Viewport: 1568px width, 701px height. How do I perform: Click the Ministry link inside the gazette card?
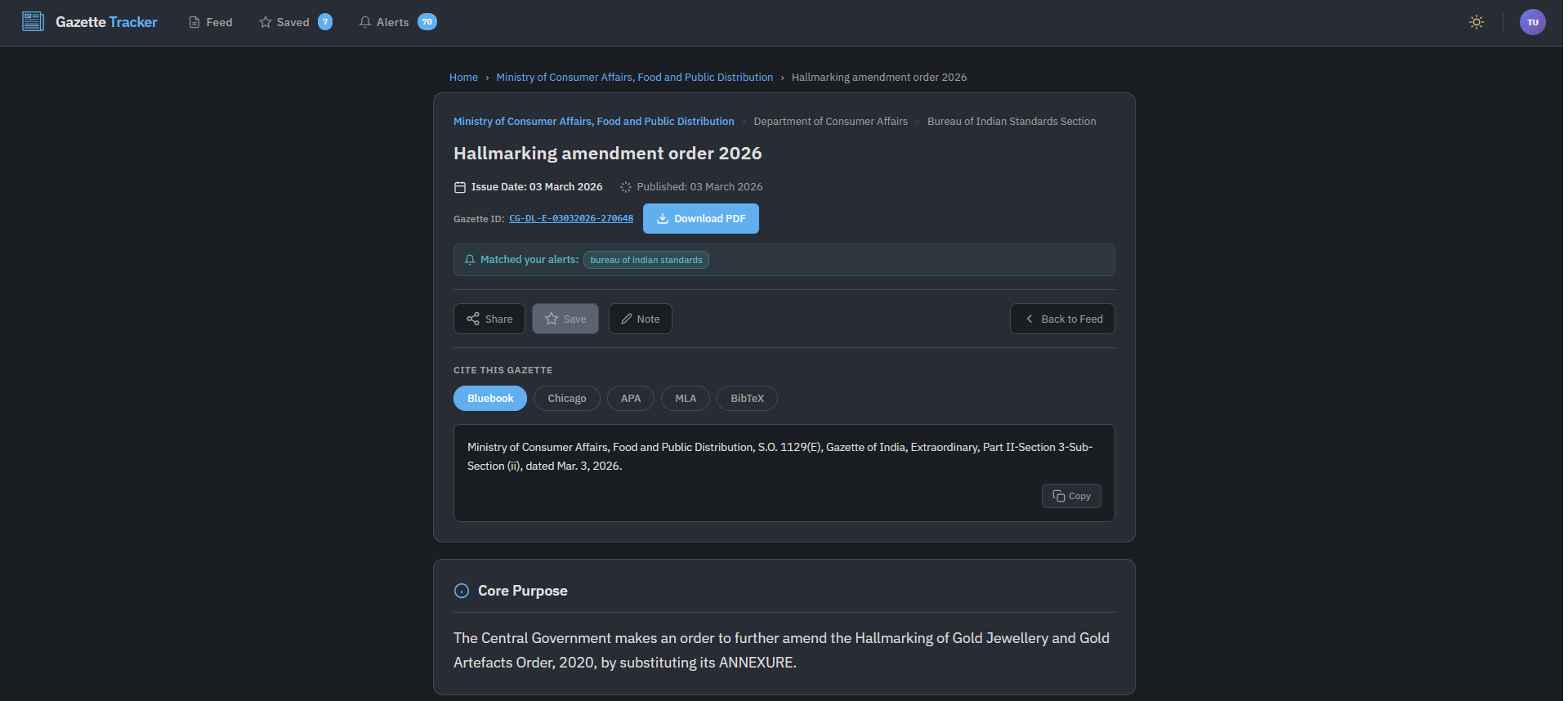(x=593, y=122)
